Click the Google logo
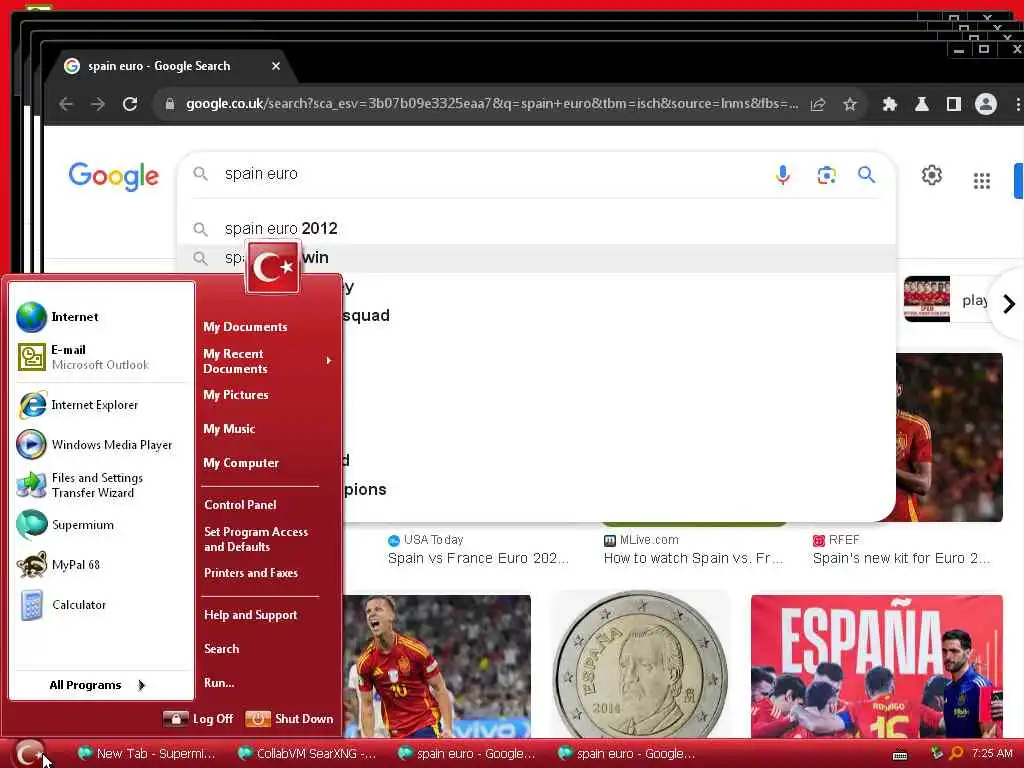This screenshot has width=1024, height=768. (x=114, y=175)
